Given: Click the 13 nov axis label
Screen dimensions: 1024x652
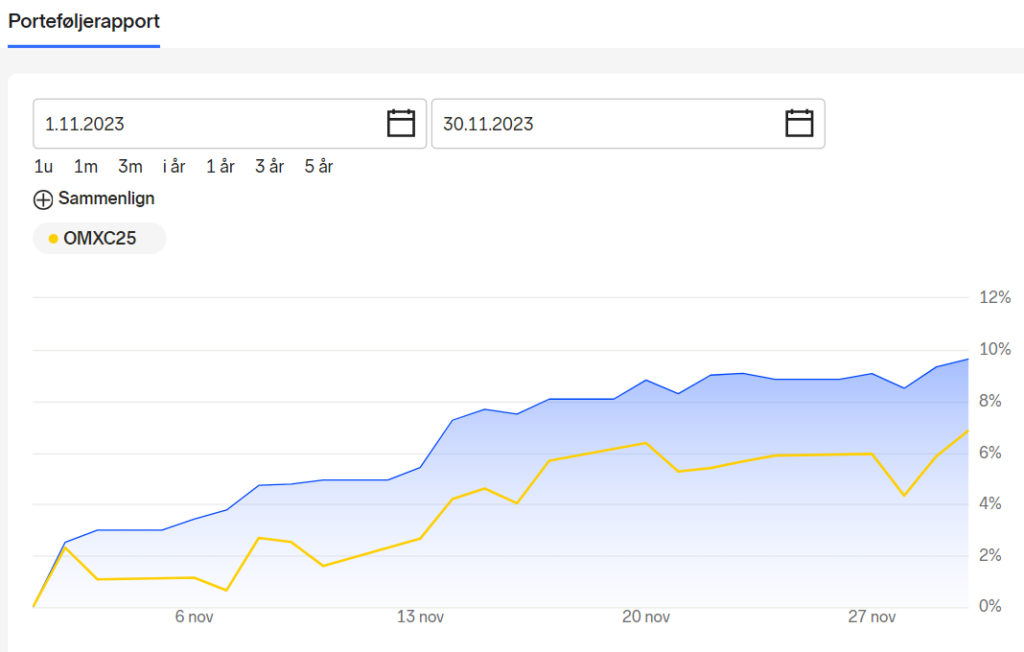Looking at the screenshot, I should click(420, 617).
